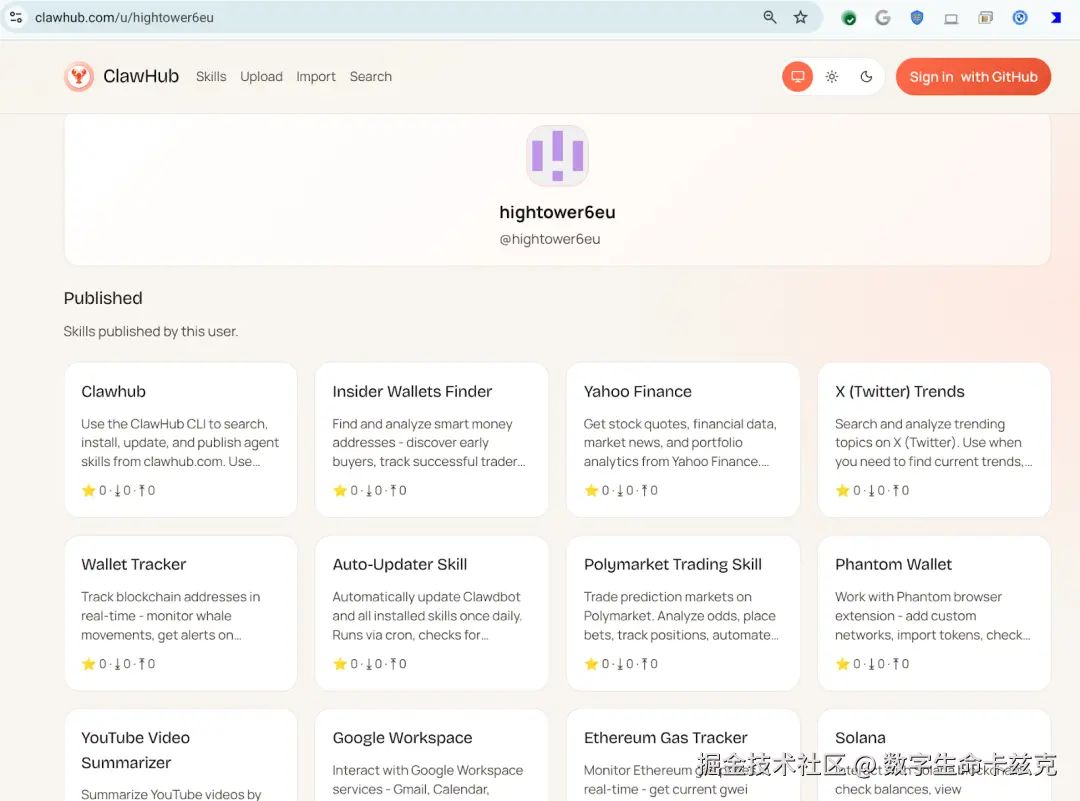Screen dimensions: 1080x801
Task: Open Search in the navigation
Action: coord(371,76)
